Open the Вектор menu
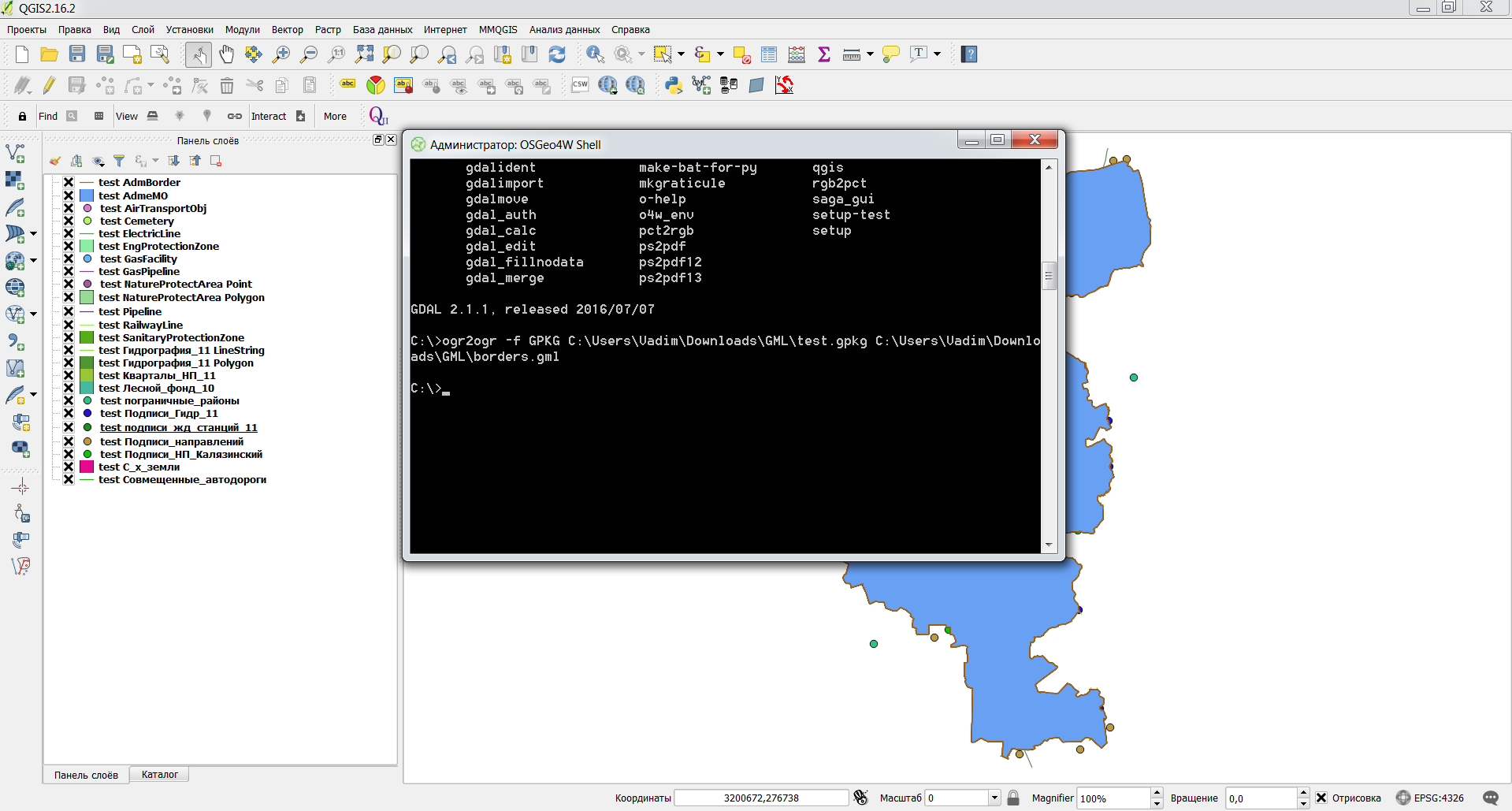 pyautogui.click(x=287, y=30)
